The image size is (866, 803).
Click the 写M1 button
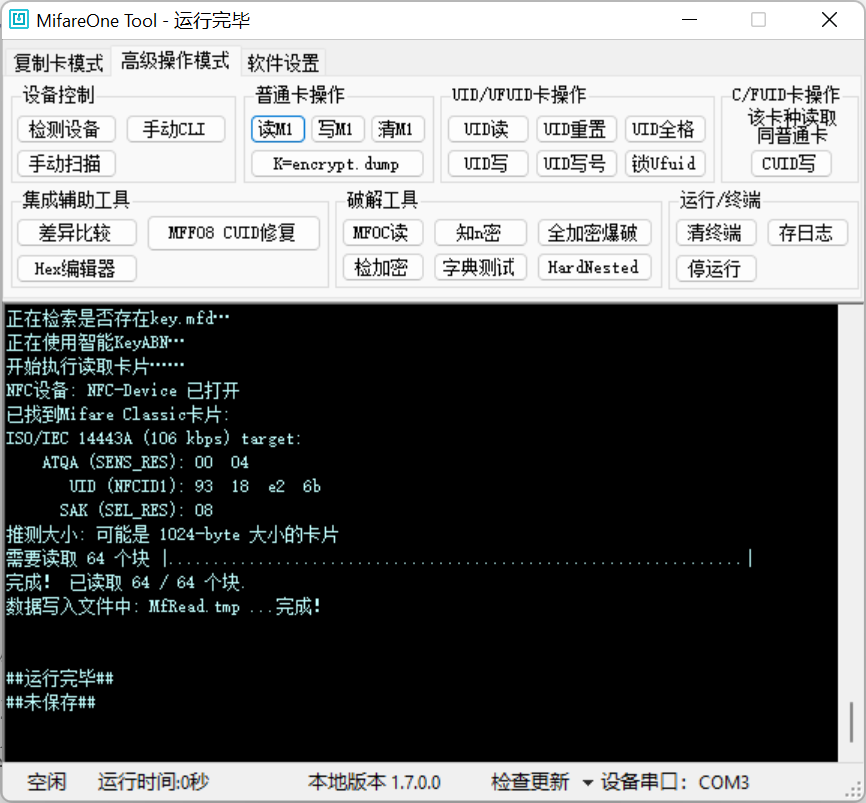pos(337,129)
